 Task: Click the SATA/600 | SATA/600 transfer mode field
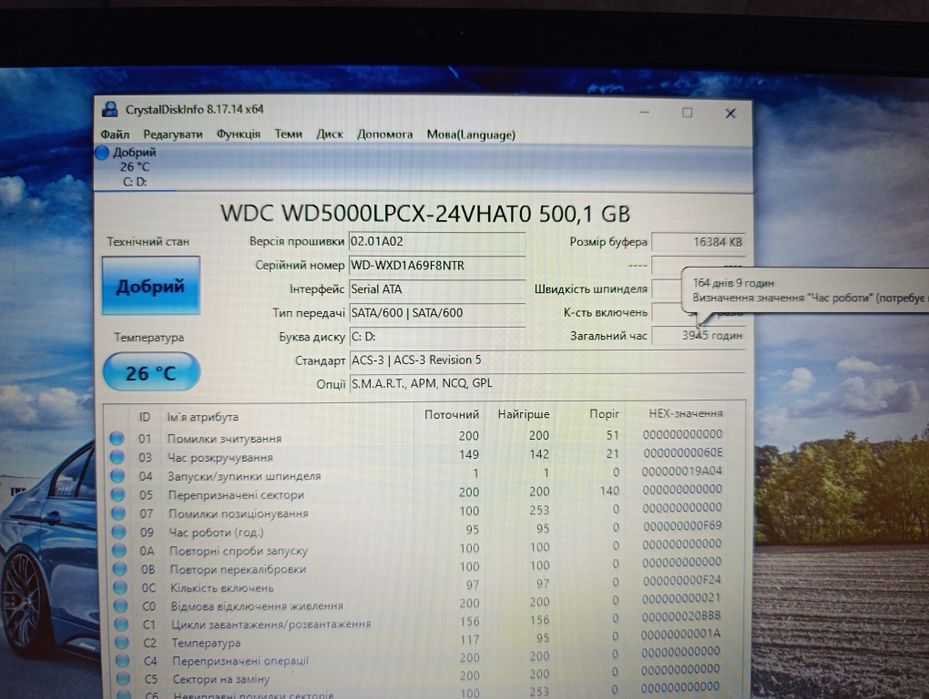[x=437, y=313]
